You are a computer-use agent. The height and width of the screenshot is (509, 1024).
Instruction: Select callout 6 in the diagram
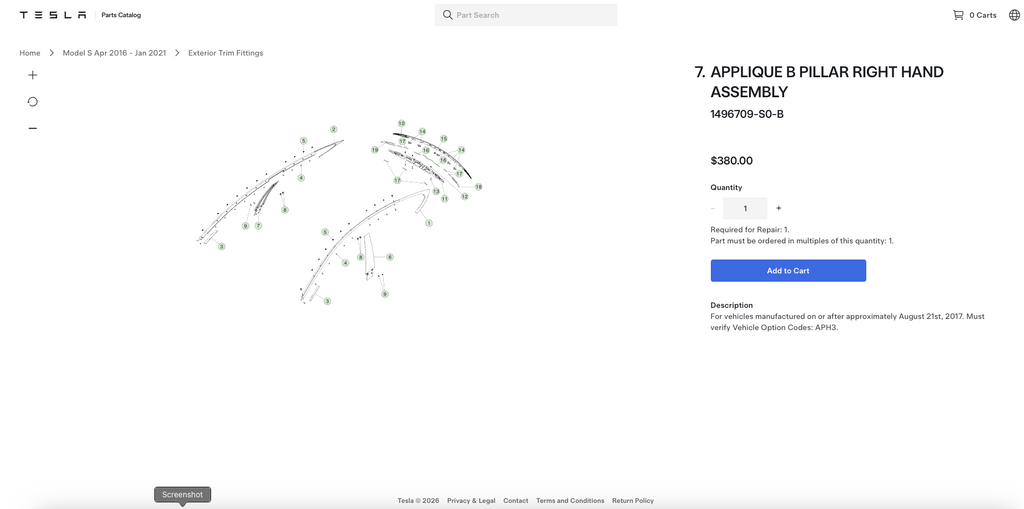pos(390,257)
